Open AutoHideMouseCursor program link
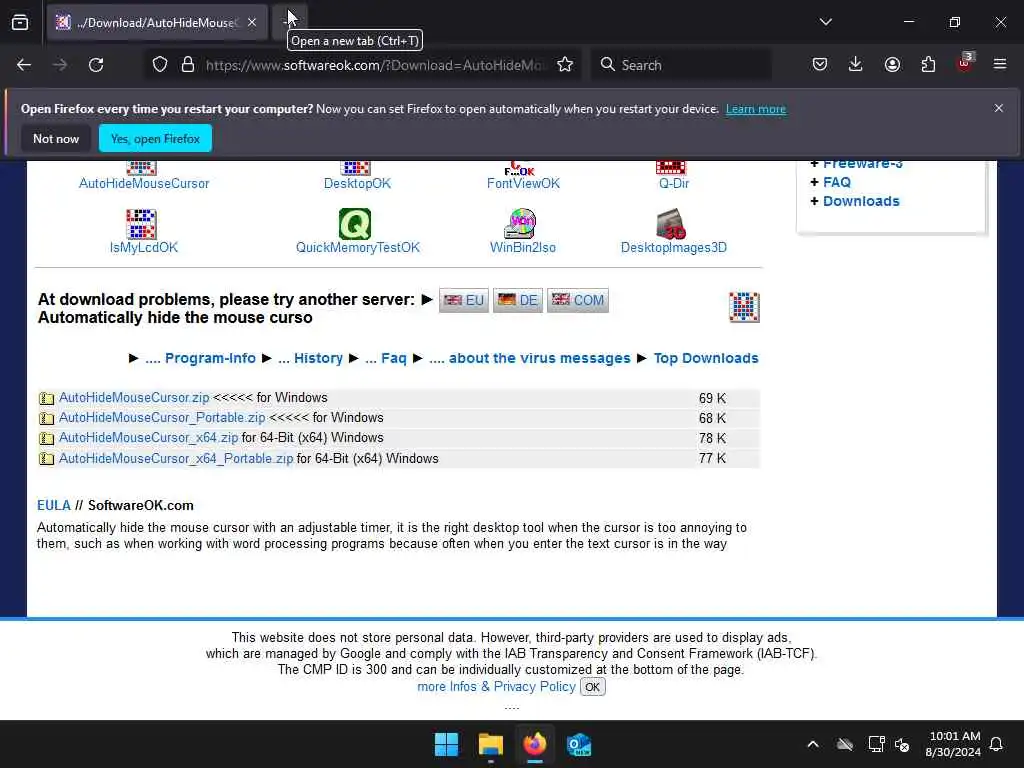The height and width of the screenshot is (768, 1024). click(144, 184)
